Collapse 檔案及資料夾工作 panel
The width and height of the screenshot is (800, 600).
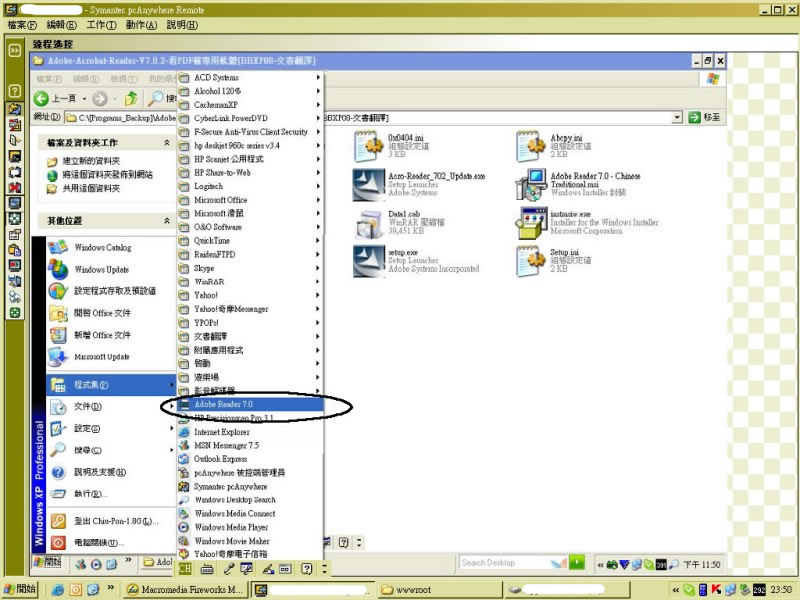point(167,143)
